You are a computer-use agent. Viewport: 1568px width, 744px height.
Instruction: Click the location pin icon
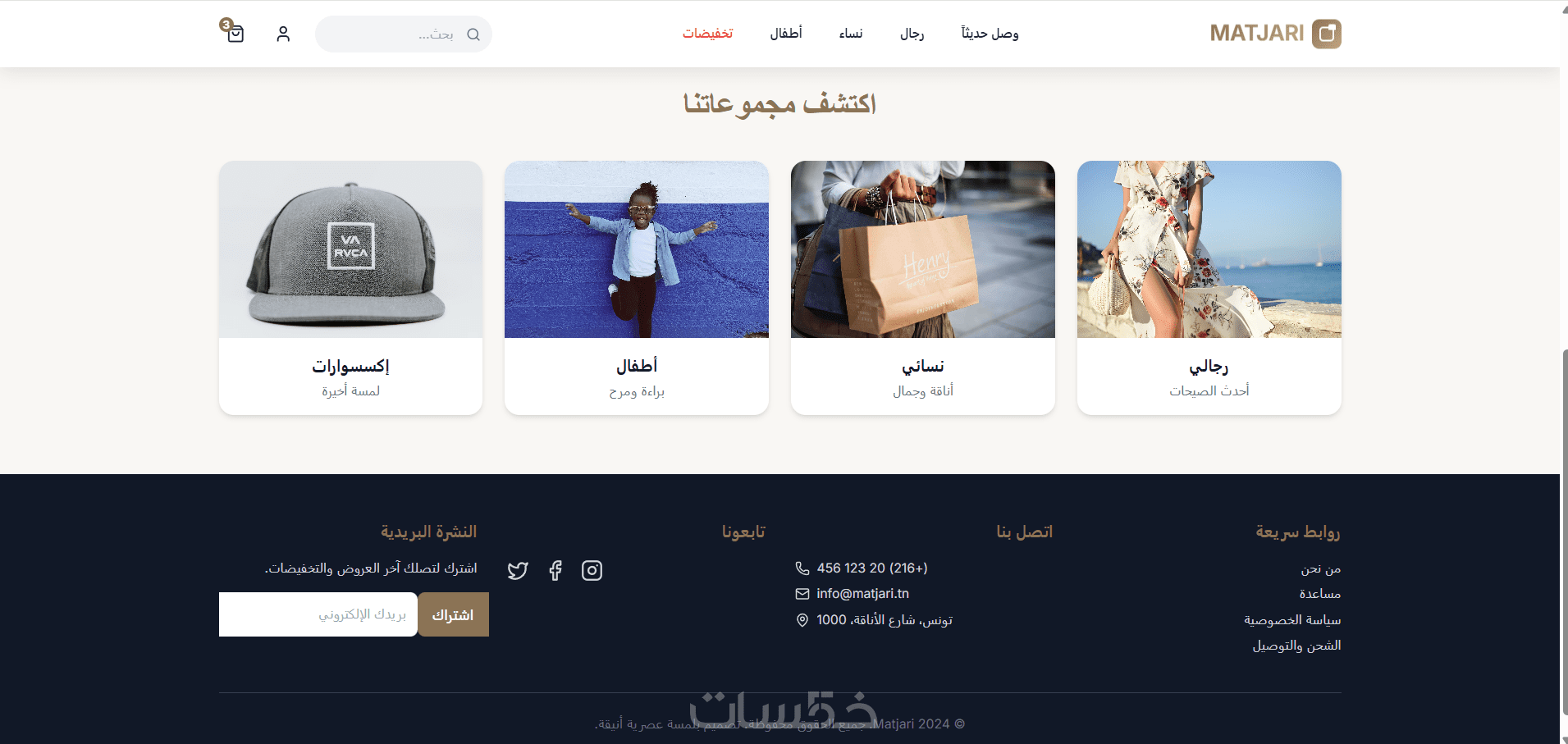802,620
